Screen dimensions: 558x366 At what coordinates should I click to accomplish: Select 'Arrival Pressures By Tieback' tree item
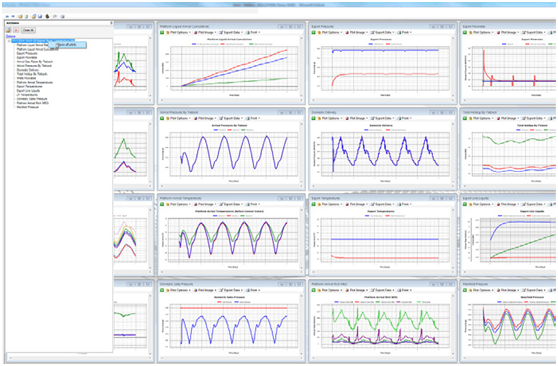pos(34,66)
